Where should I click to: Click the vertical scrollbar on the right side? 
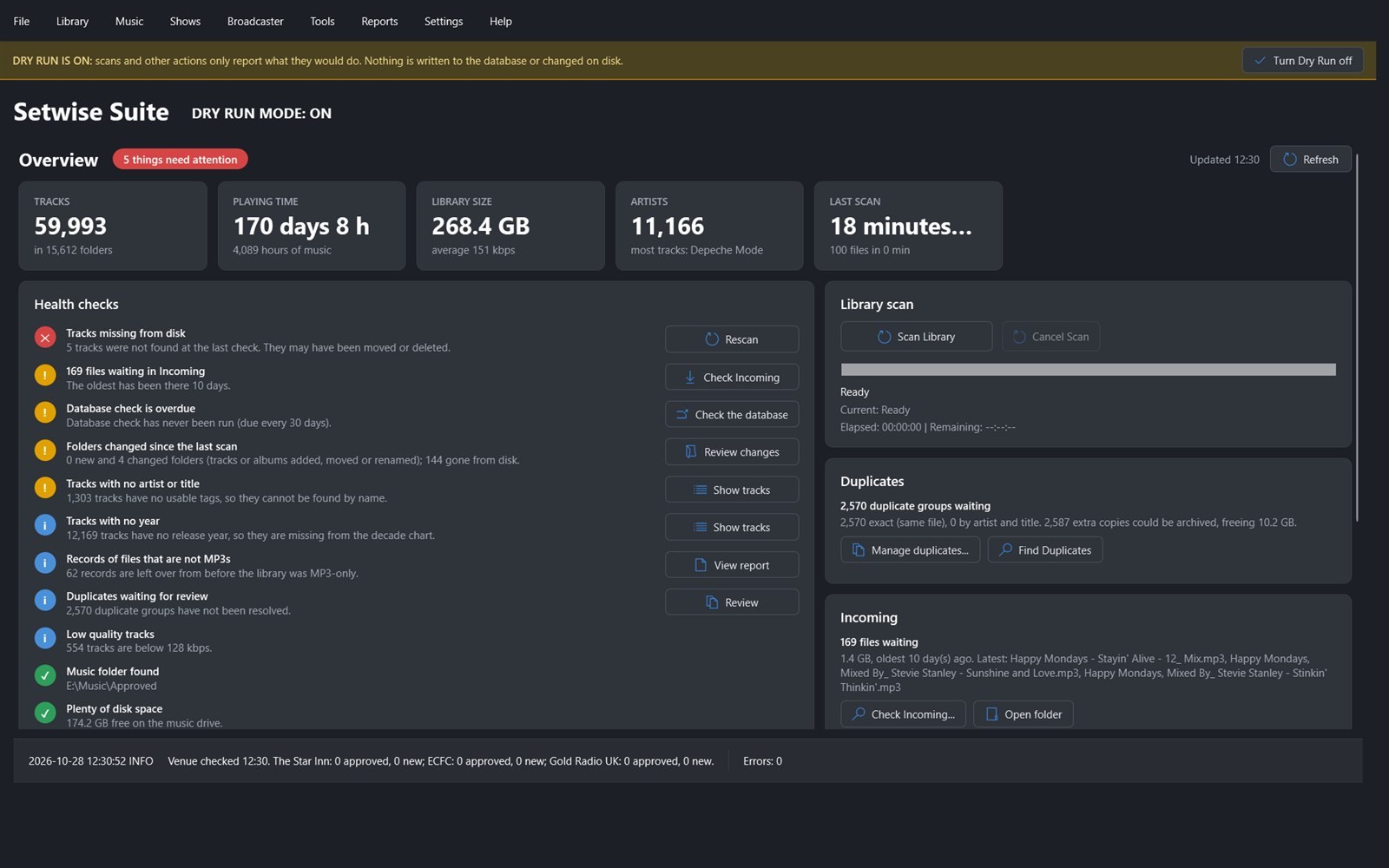[1357, 339]
